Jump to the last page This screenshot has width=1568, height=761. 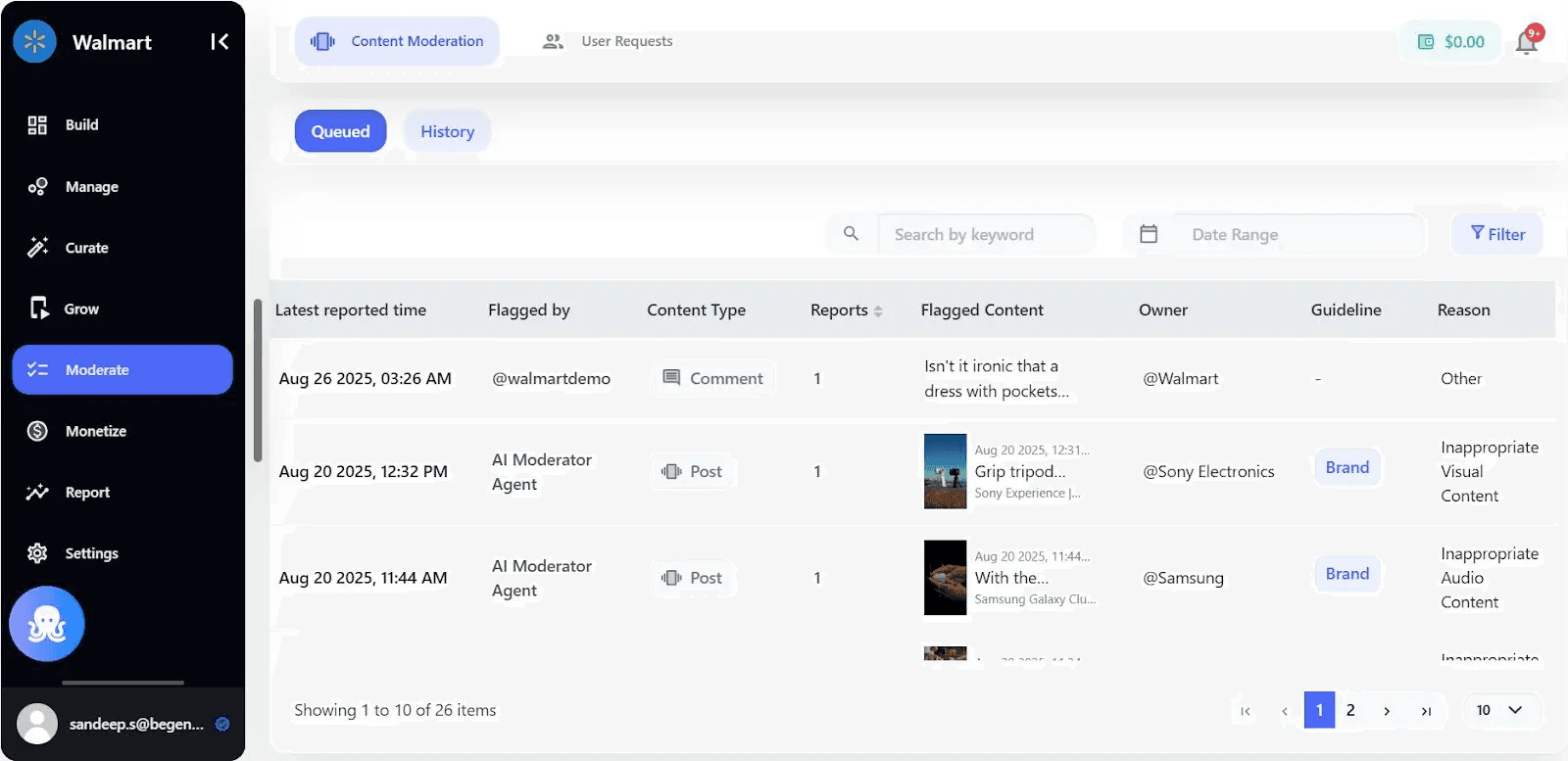tap(1426, 711)
